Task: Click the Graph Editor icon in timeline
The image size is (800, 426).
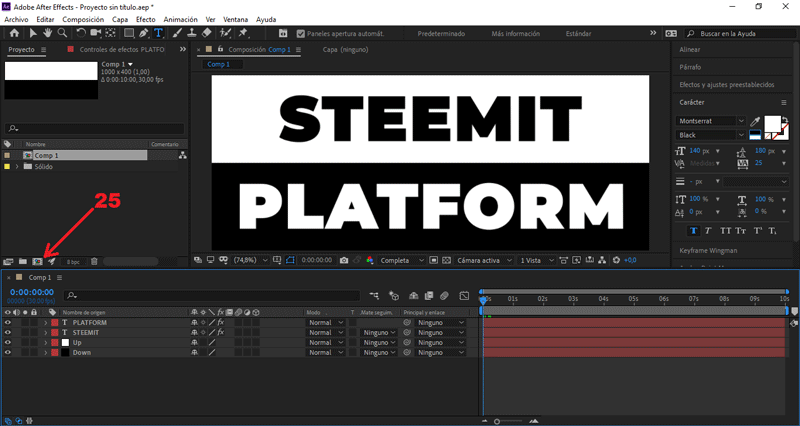Action: click(x=464, y=295)
